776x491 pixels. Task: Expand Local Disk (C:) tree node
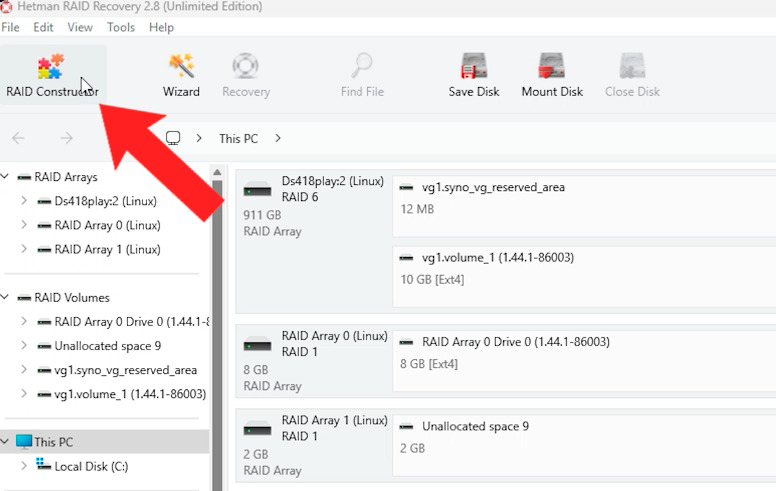tap(24, 466)
